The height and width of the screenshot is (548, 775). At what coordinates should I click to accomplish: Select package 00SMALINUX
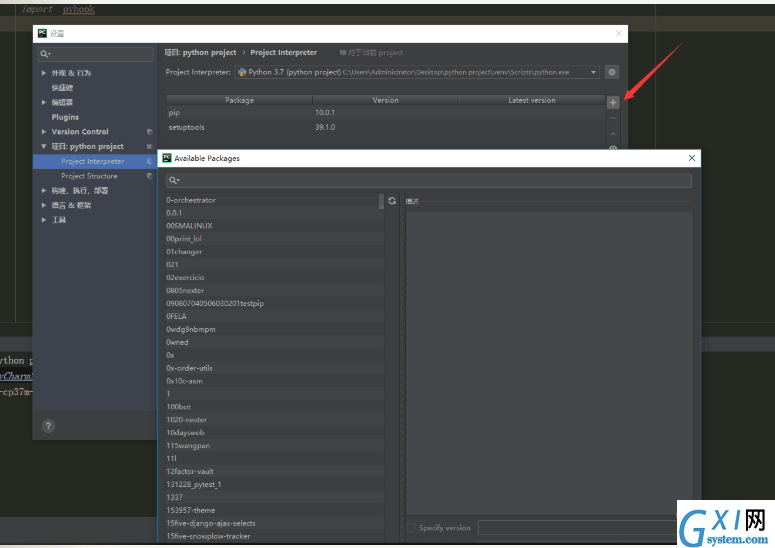point(274,226)
